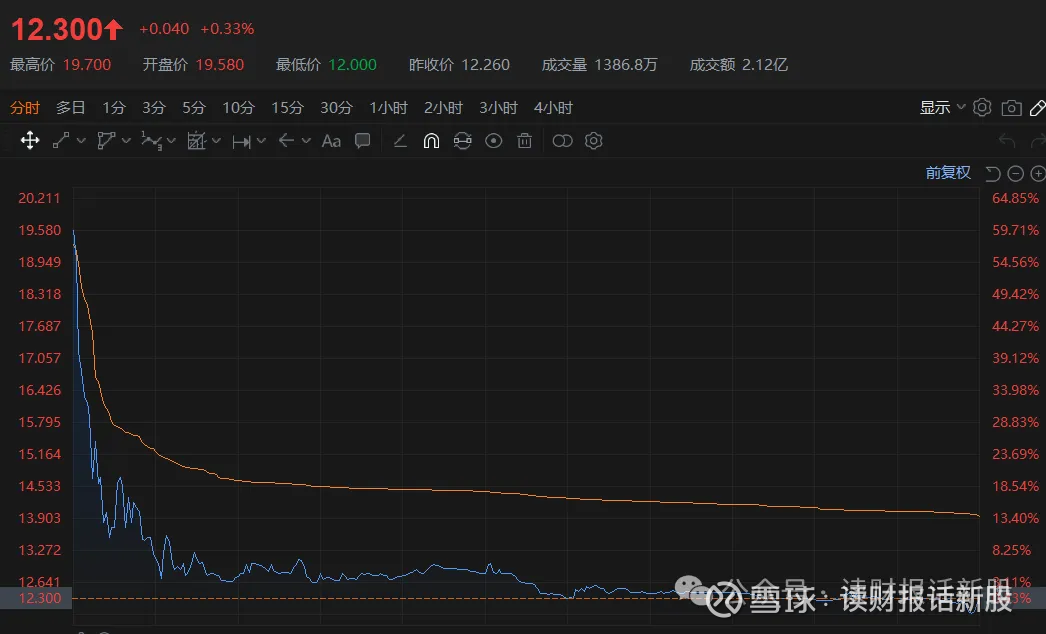
Task: Select the left arrow marker tool
Action: coord(286,141)
